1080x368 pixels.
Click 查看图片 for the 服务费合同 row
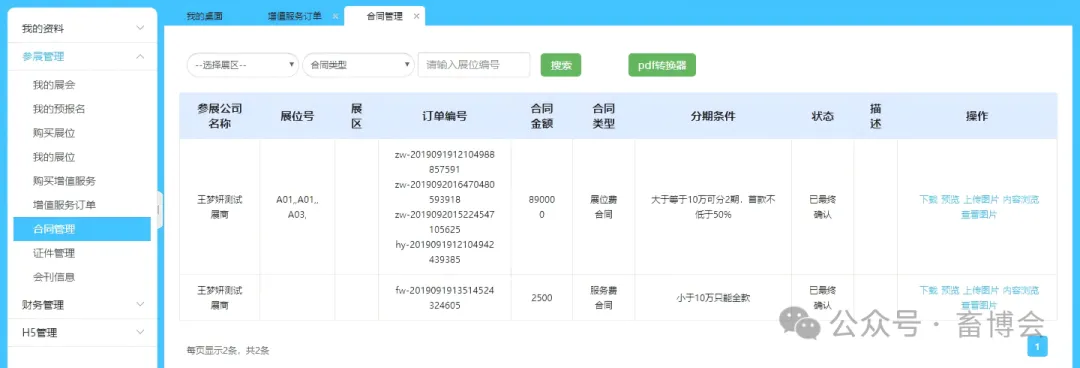(979, 305)
